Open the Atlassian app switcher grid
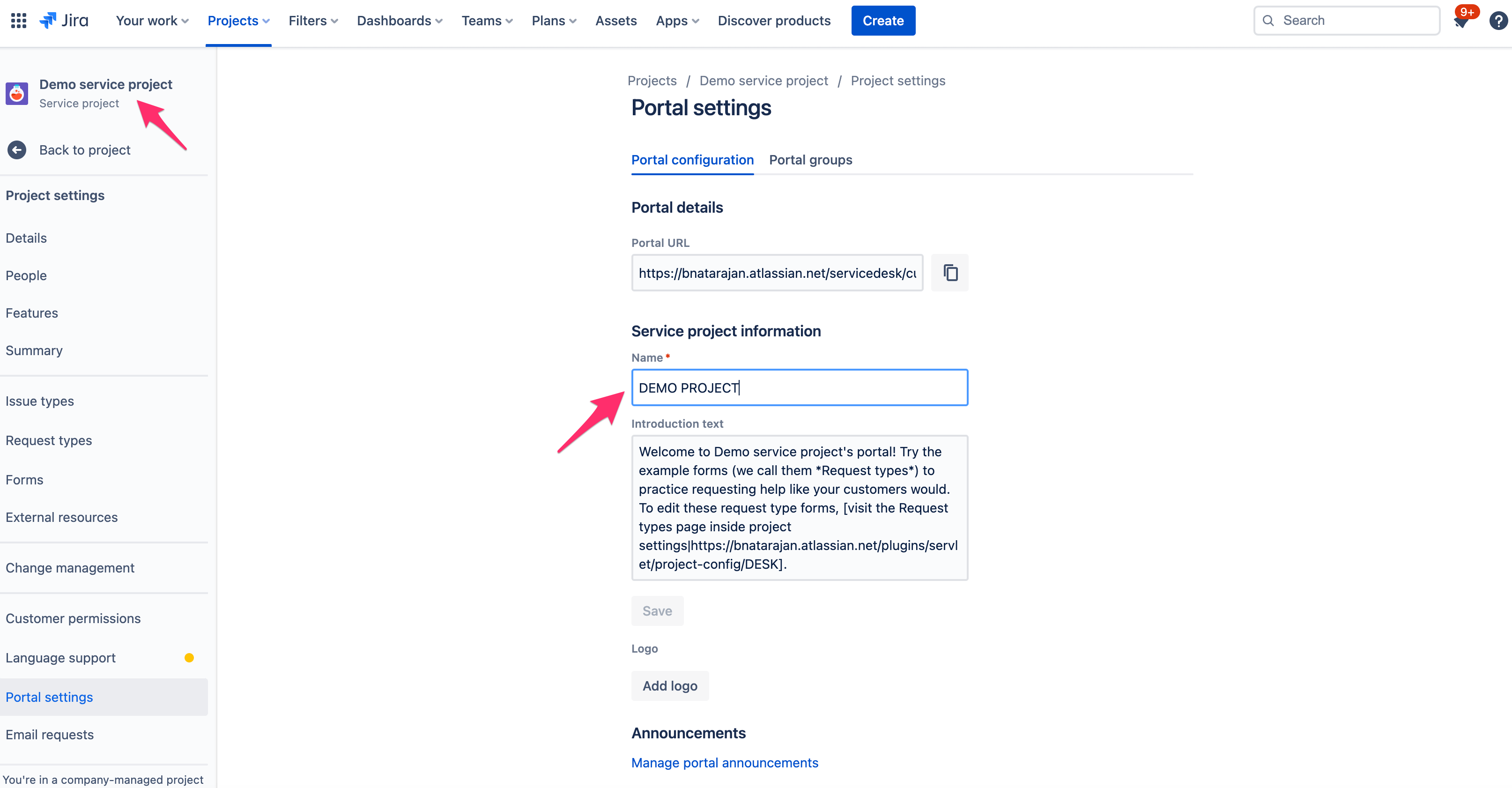The image size is (1512, 788). [x=18, y=20]
